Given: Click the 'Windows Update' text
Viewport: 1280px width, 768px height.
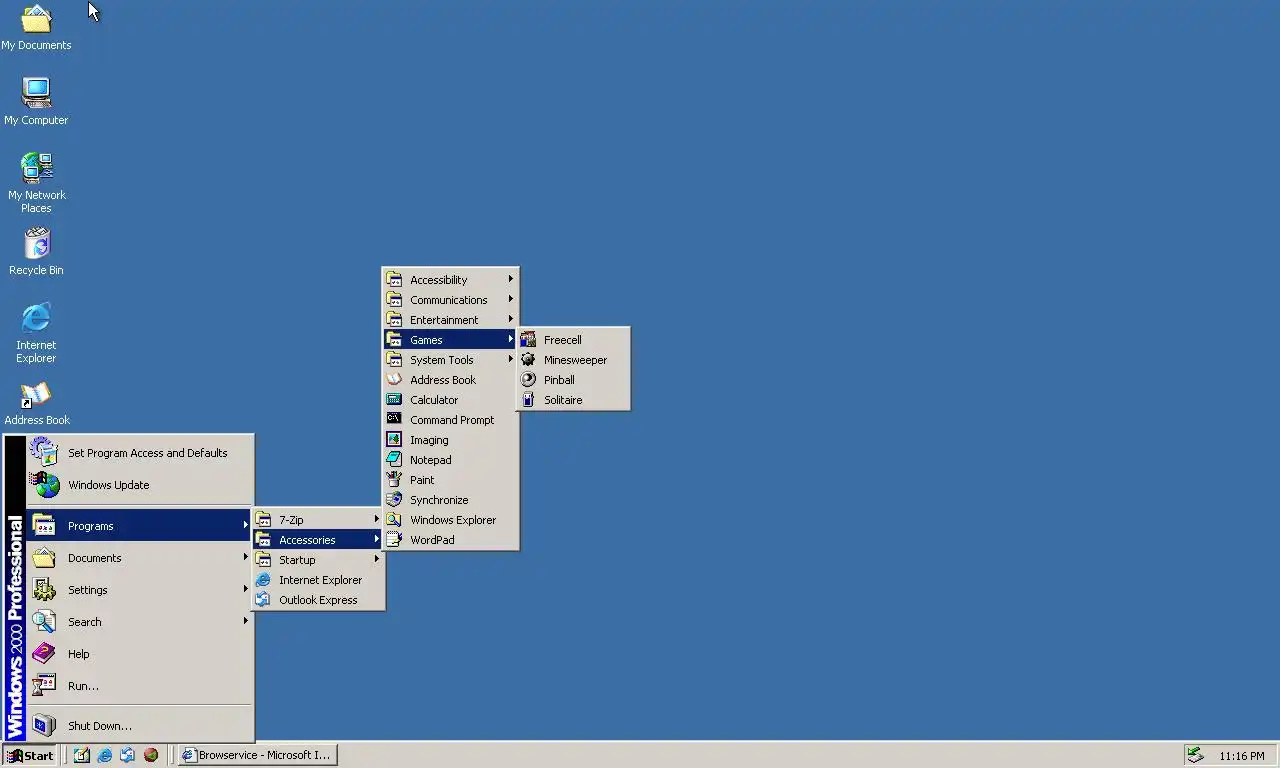Looking at the screenshot, I should click(109, 485).
